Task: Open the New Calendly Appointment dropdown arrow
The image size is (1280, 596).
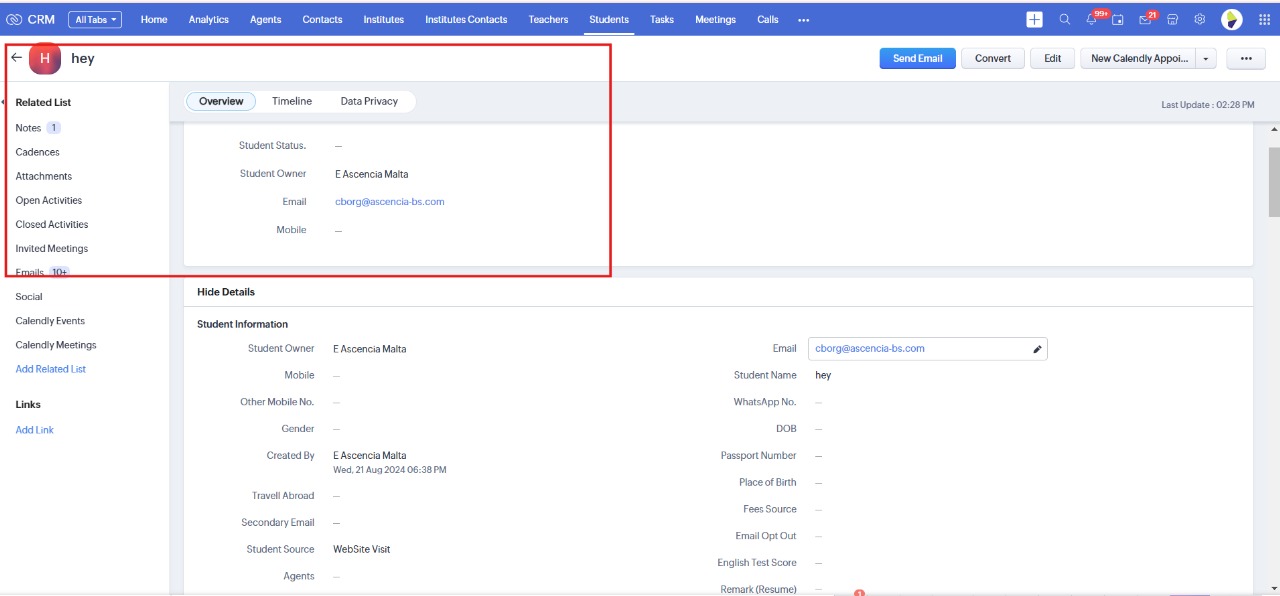Action: [x=1205, y=59]
